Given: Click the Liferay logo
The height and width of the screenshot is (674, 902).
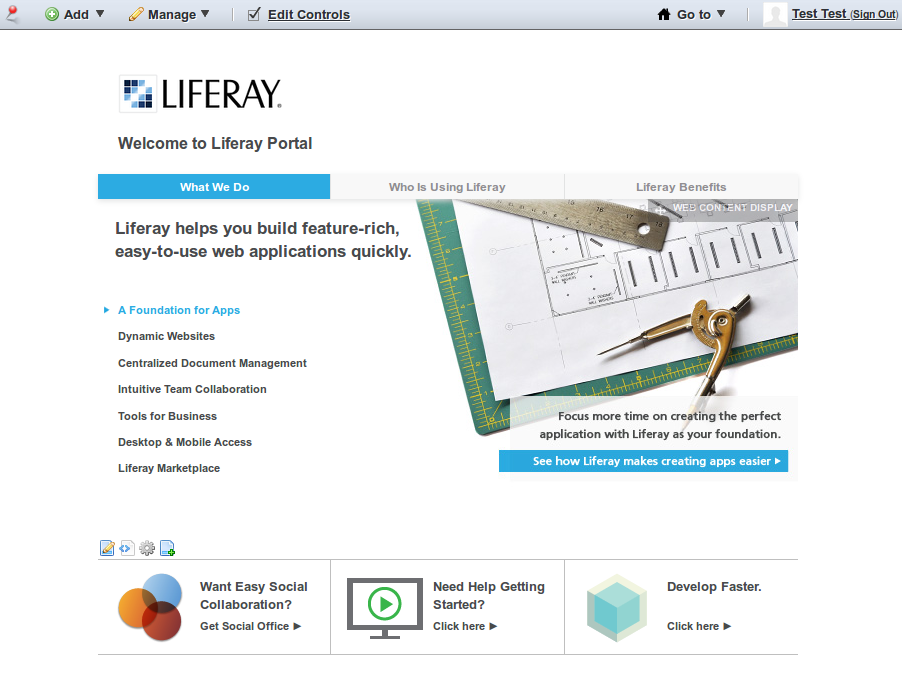Looking at the screenshot, I should (x=200, y=93).
